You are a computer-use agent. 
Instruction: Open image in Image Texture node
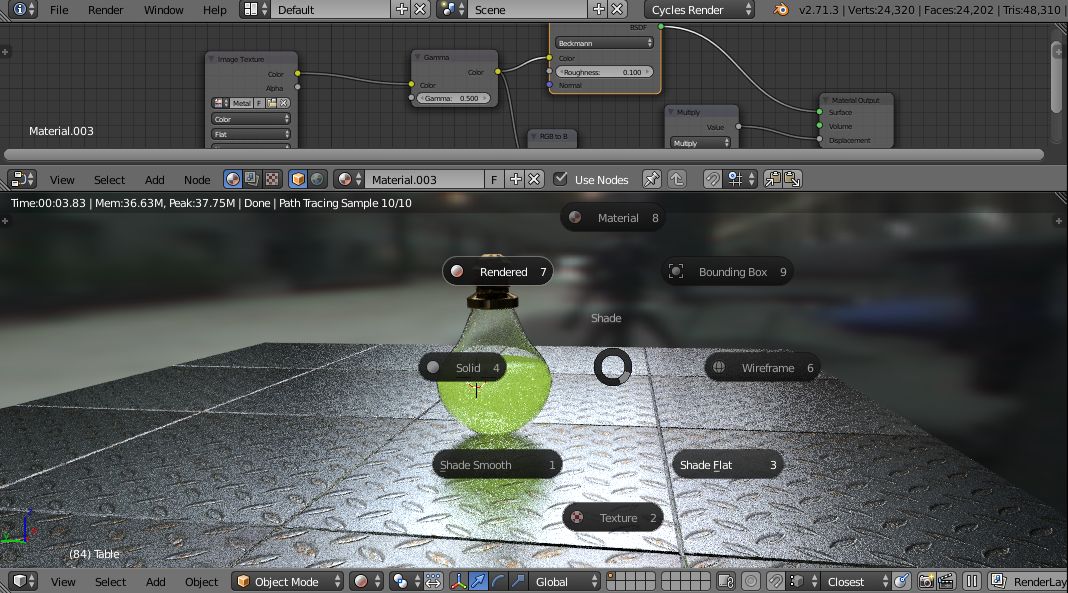272,103
